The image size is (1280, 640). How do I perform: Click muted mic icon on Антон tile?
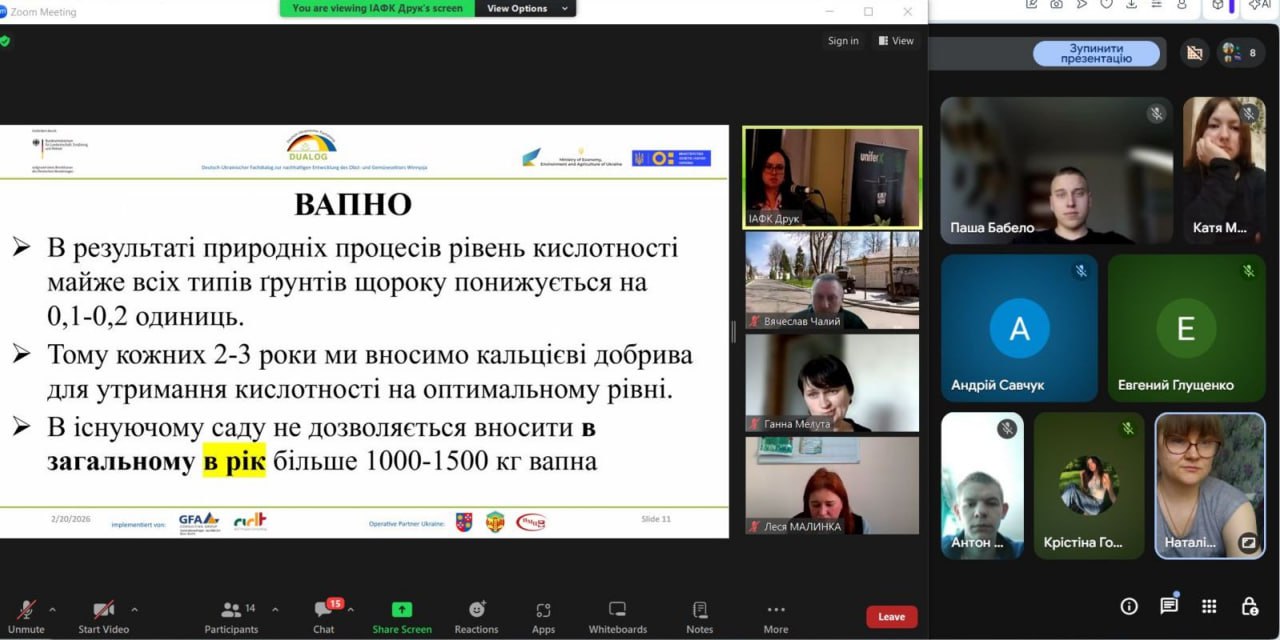pos(1007,429)
